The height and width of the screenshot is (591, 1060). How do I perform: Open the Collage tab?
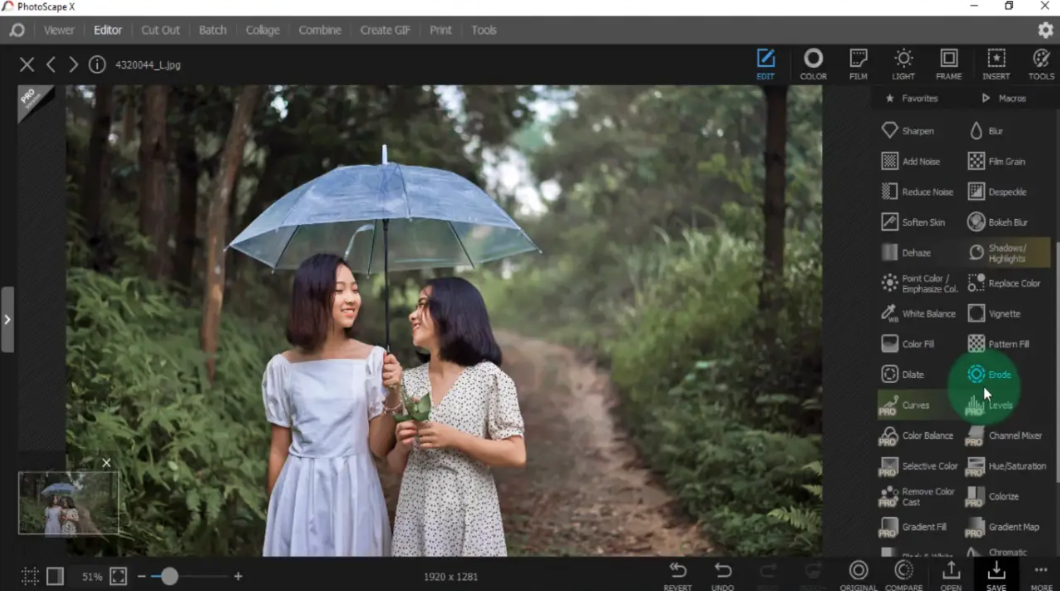tap(262, 30)
